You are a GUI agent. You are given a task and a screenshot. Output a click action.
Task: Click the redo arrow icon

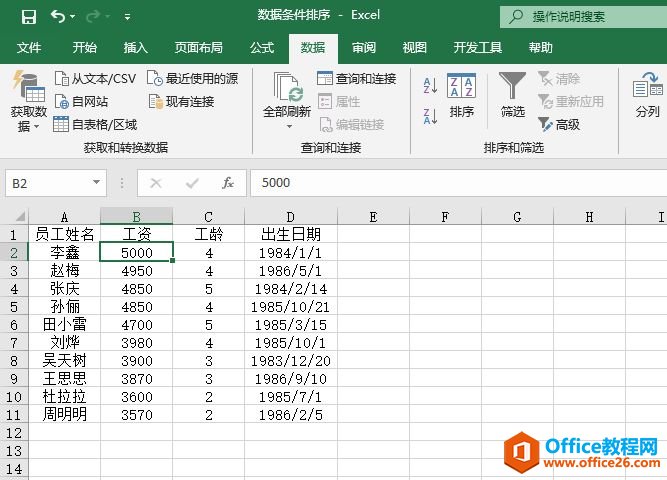click(x=93, y=16)
